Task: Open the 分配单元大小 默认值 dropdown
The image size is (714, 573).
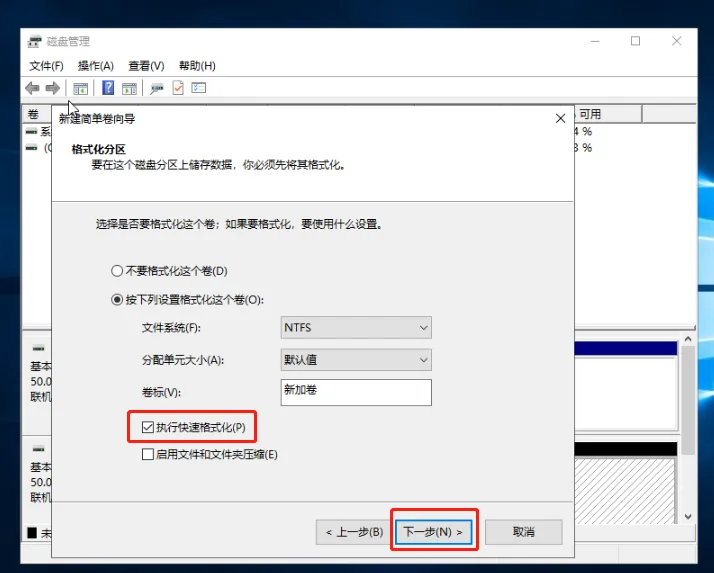Action: [356, 360]
